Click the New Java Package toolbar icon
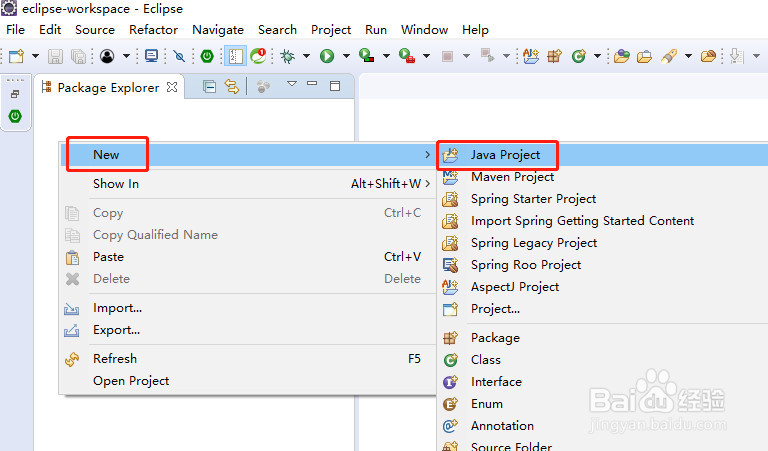This screenshot has height=451, width=768. pyautogui.click(x=554, y=56)
